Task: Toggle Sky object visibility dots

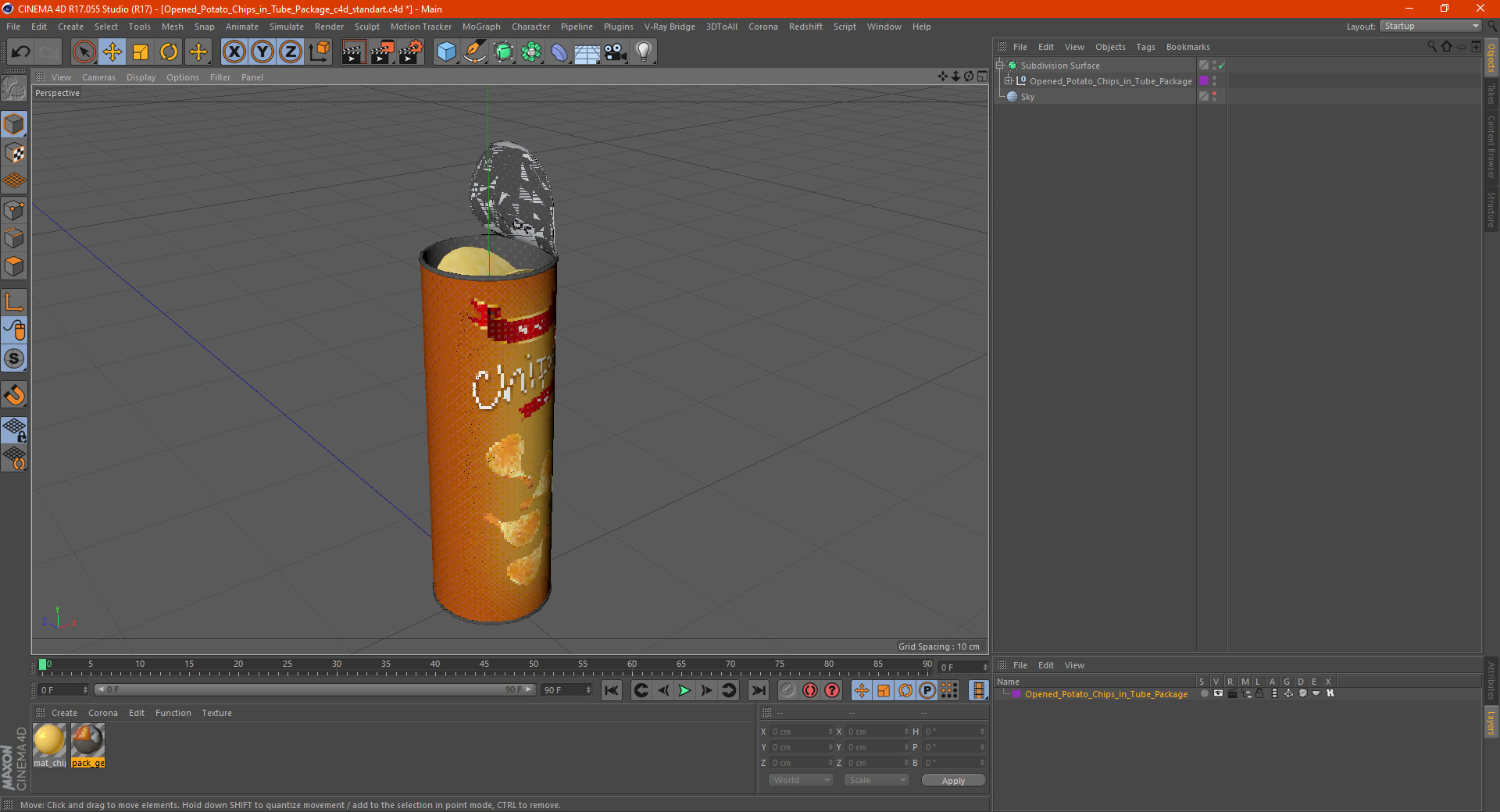Action: tap(1214, 97)
